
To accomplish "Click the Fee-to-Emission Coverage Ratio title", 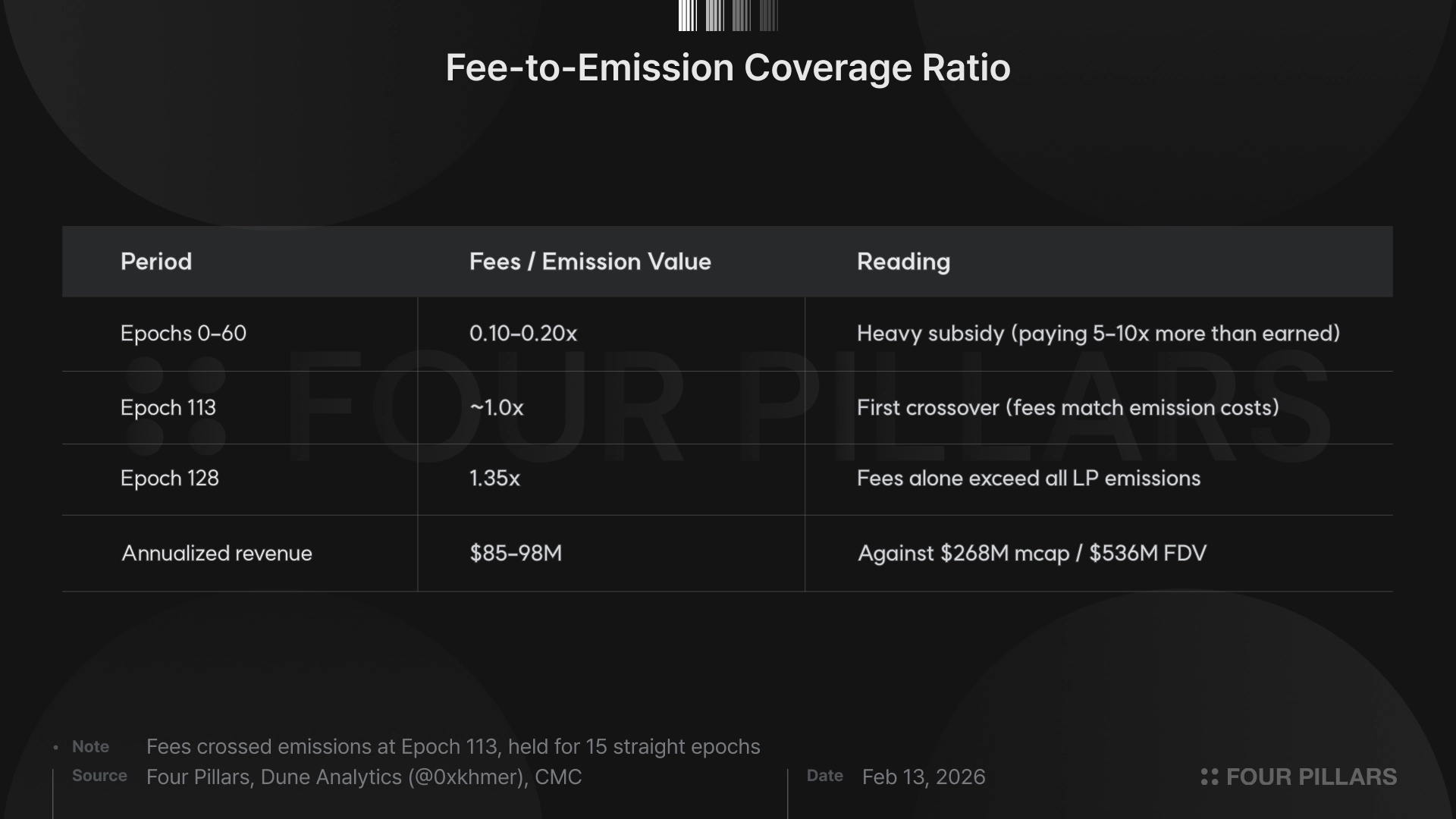I will (727, 67).
